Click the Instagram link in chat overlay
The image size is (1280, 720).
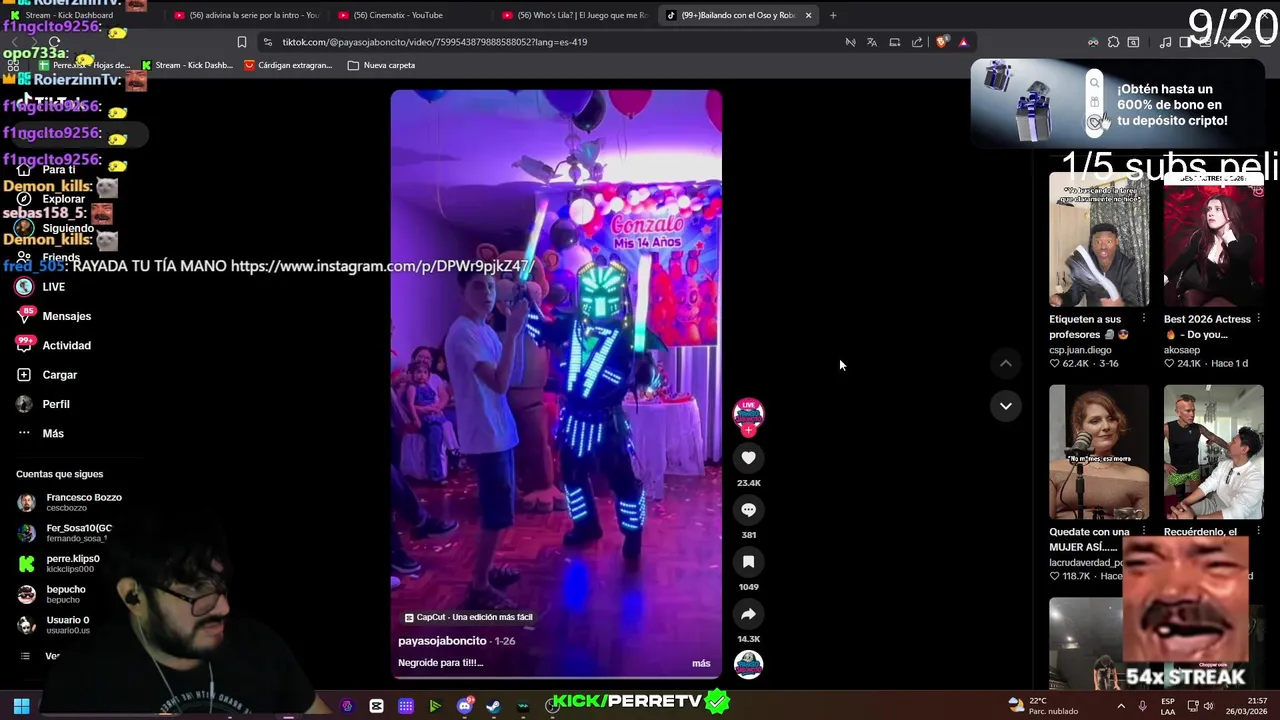(382, 266)
